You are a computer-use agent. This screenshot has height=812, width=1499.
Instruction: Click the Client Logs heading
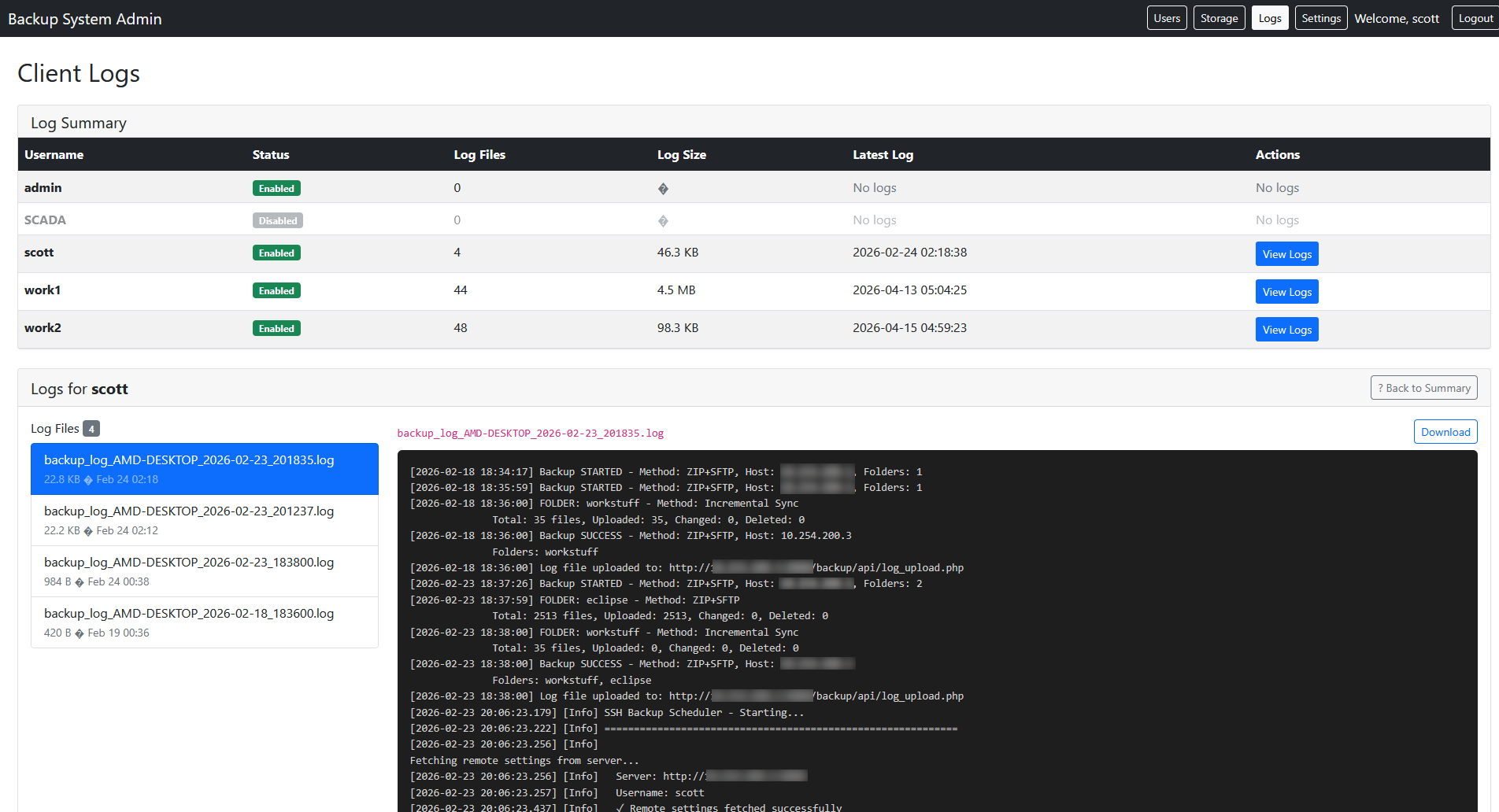79,73
